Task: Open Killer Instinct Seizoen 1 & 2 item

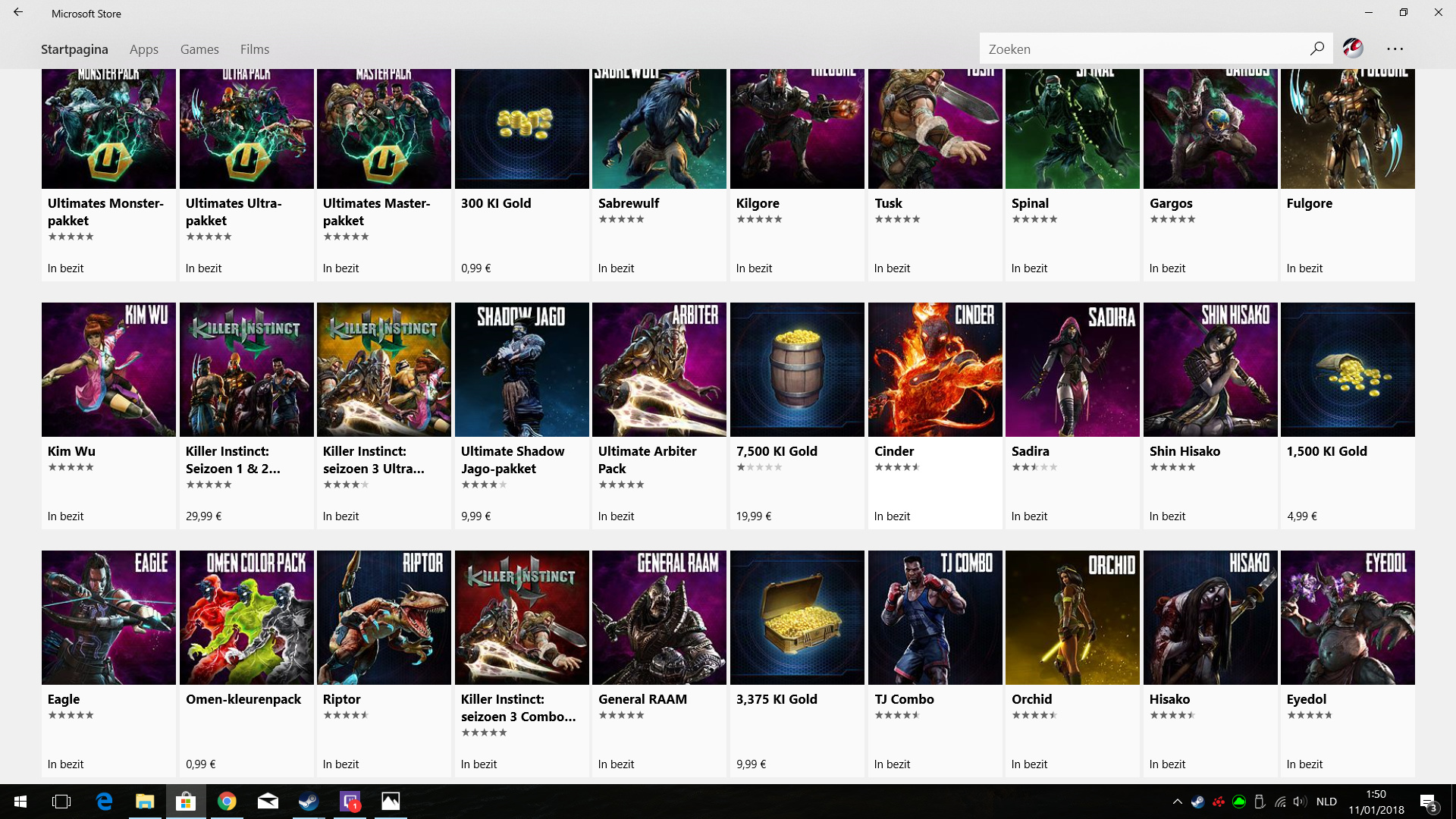Action: click(x=246, y=416)
